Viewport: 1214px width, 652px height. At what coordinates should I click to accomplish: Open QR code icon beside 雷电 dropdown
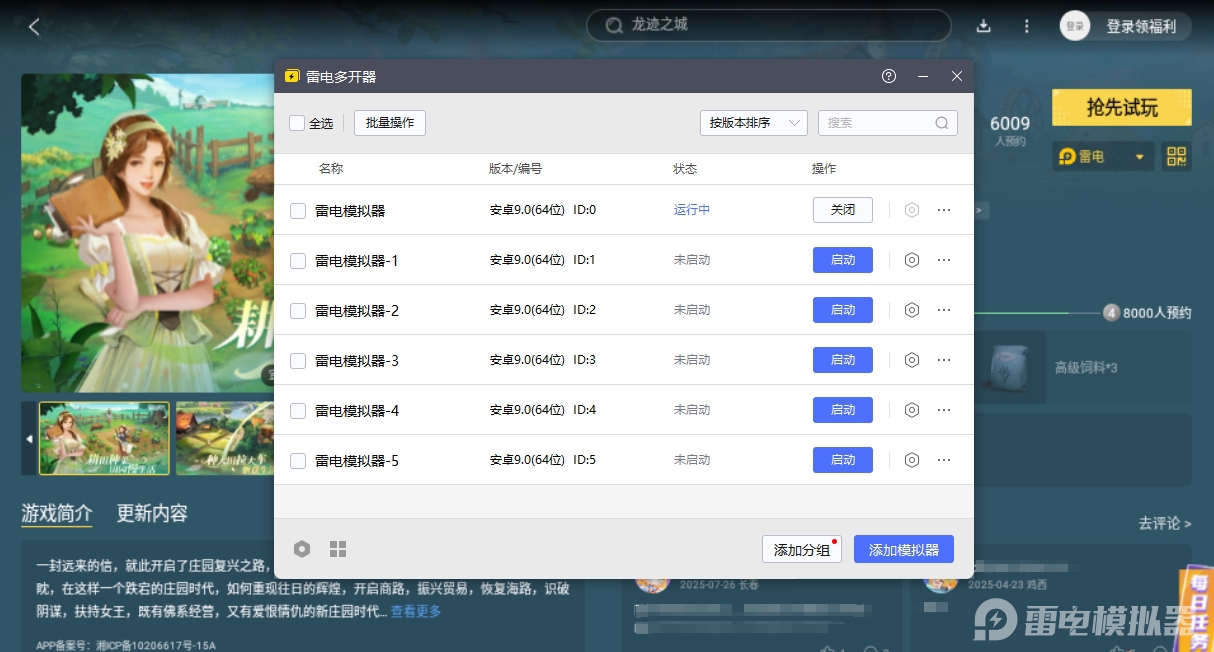pos(1176,156)
